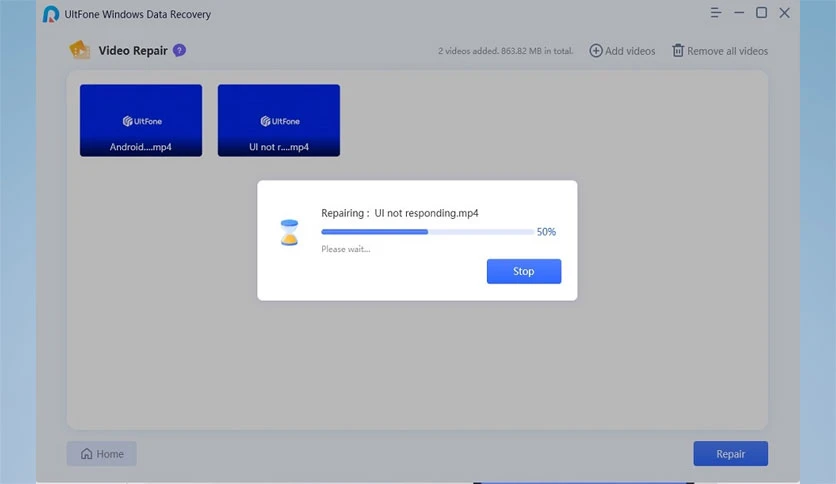The image size is (836, 484).
Task: Open the Video Repair help question mark
Action: click(180, 50)
